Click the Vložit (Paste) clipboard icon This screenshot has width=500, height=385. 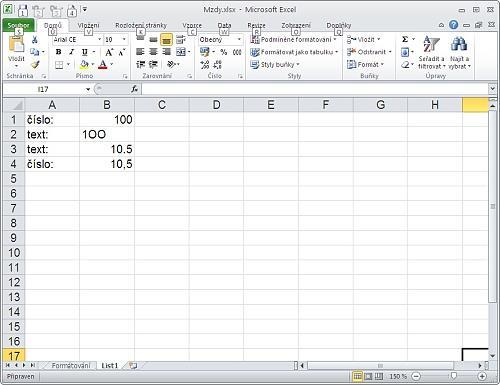click(16, 44)
